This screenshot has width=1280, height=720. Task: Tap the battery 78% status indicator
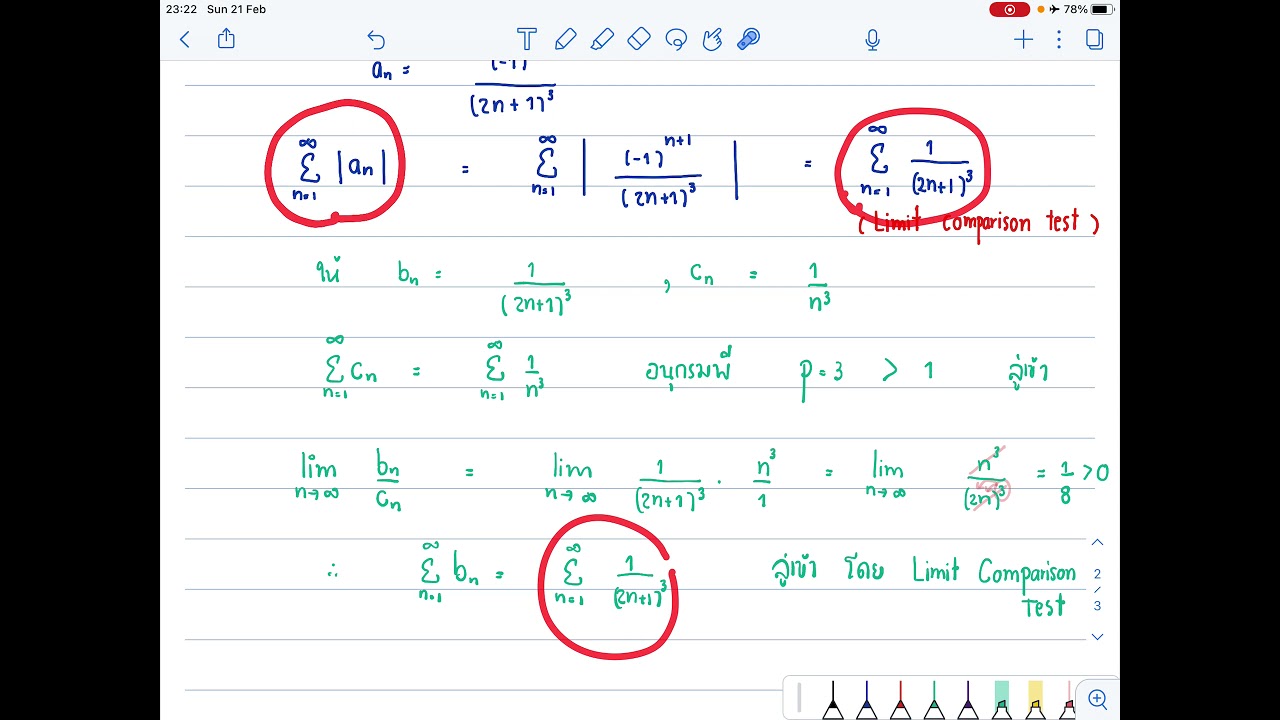click(x=1089, y=9)
